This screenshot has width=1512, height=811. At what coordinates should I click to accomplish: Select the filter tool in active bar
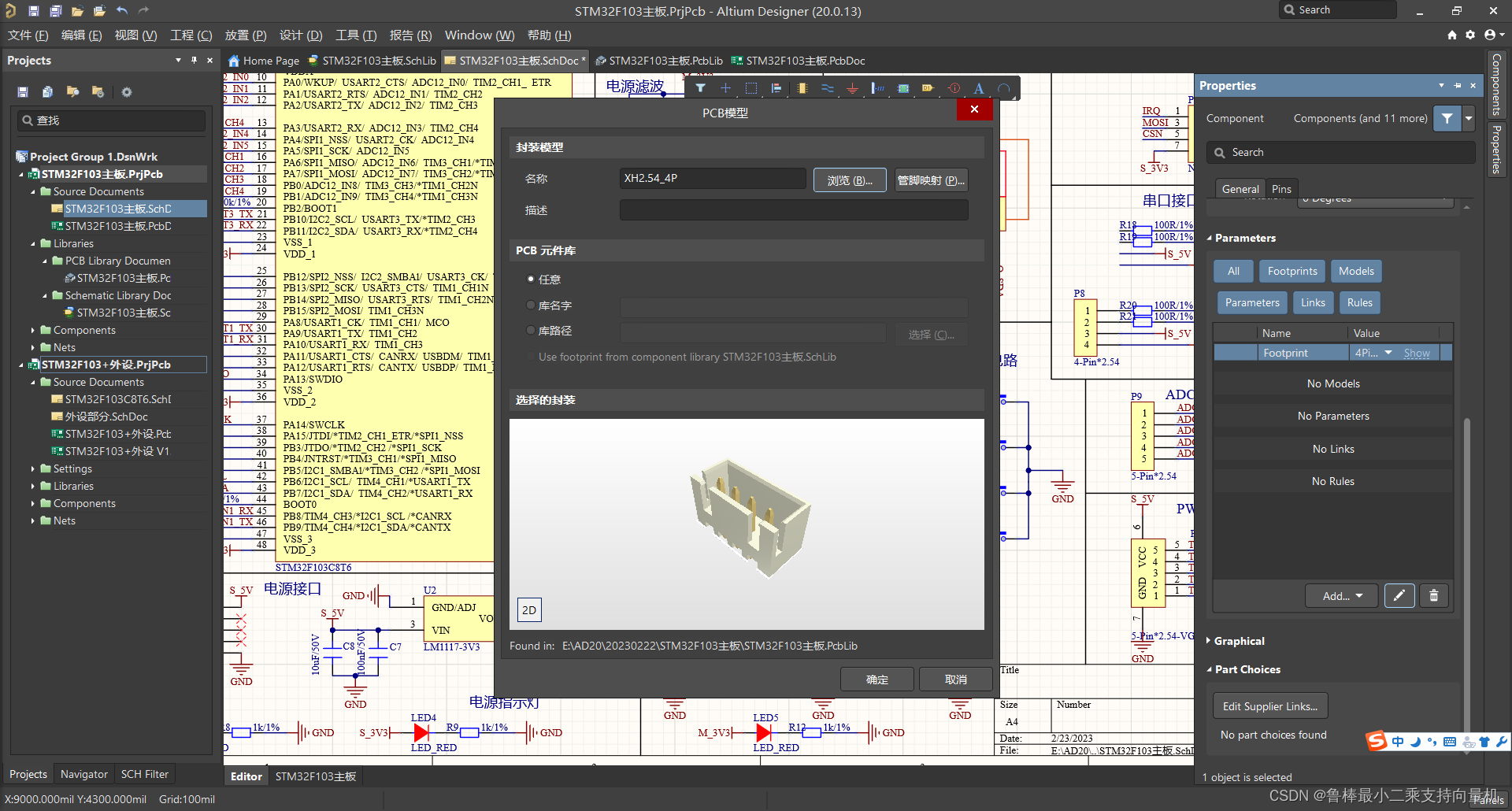(700, 88)
